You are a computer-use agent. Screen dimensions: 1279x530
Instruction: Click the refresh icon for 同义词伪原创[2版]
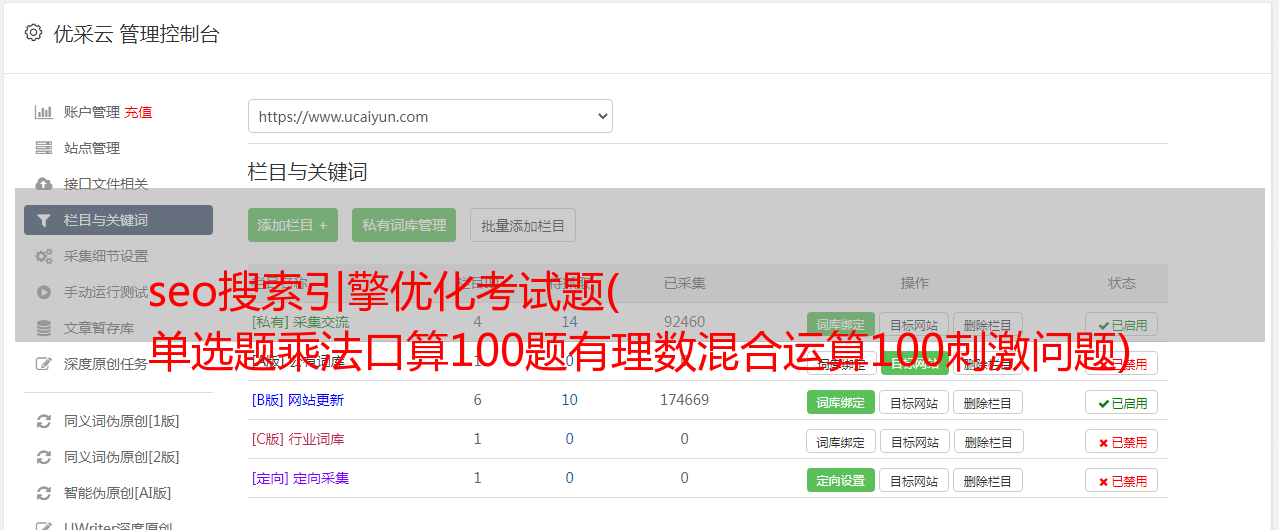44,457
